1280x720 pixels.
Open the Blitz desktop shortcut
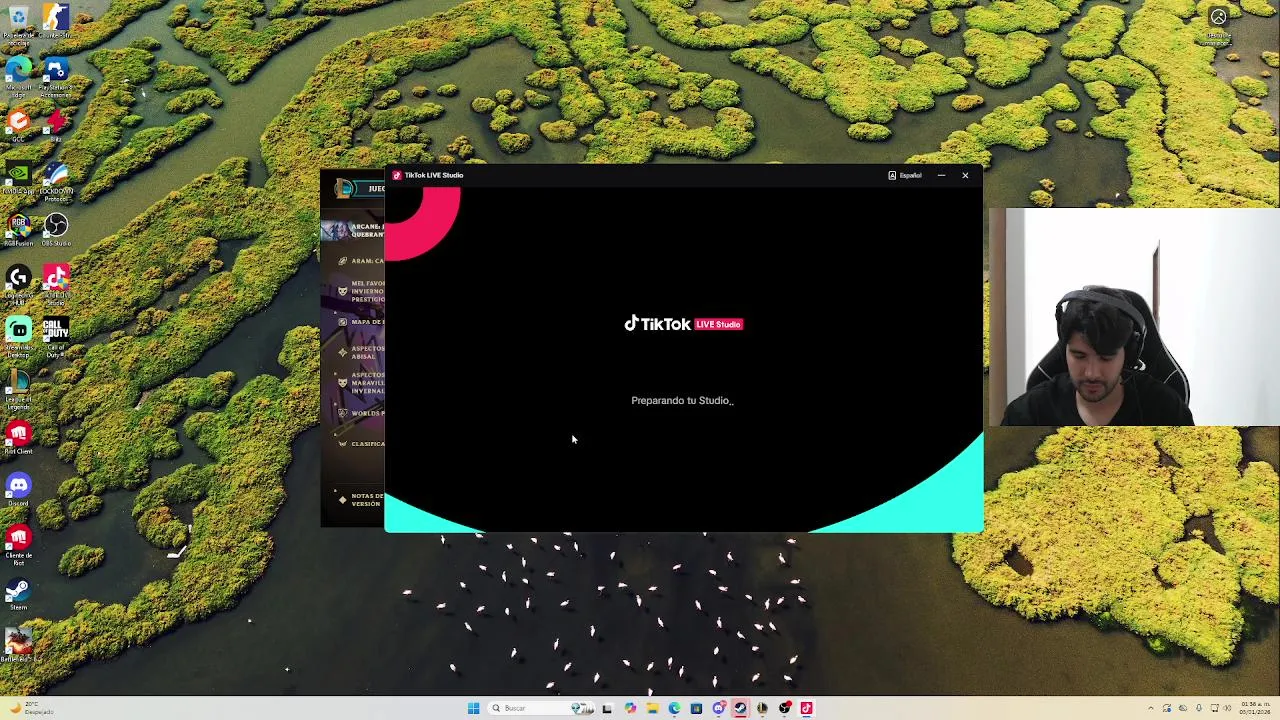[x=56, y=124]
